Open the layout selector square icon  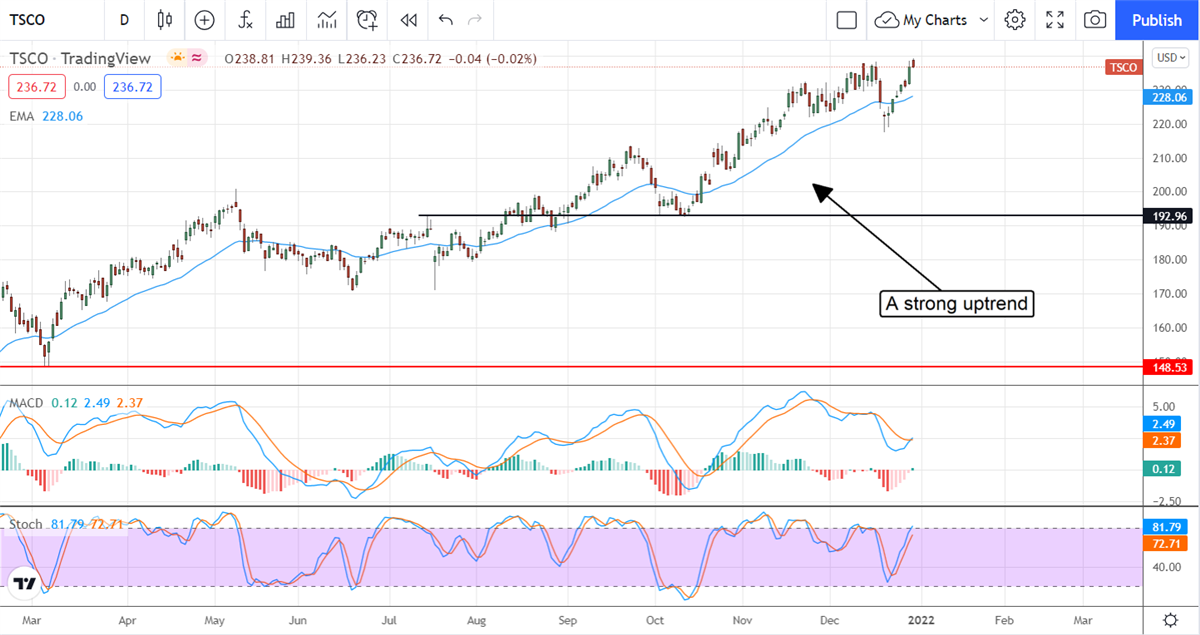pyautogui.click(x=847, y=20)
